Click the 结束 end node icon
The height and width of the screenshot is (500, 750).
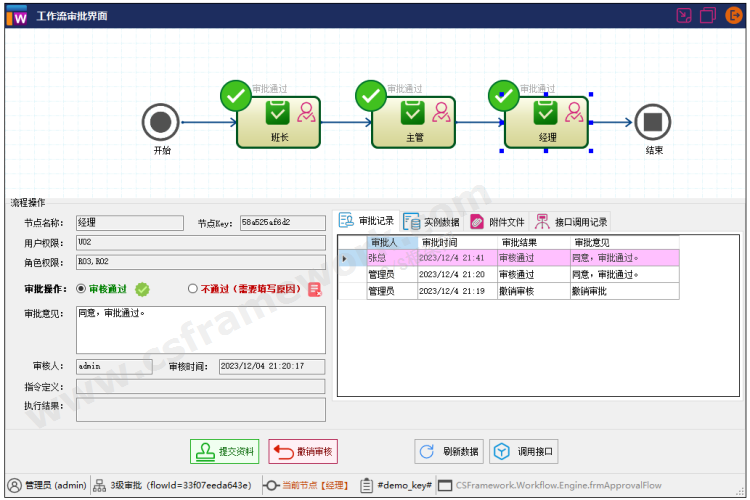tap(654, 123)
